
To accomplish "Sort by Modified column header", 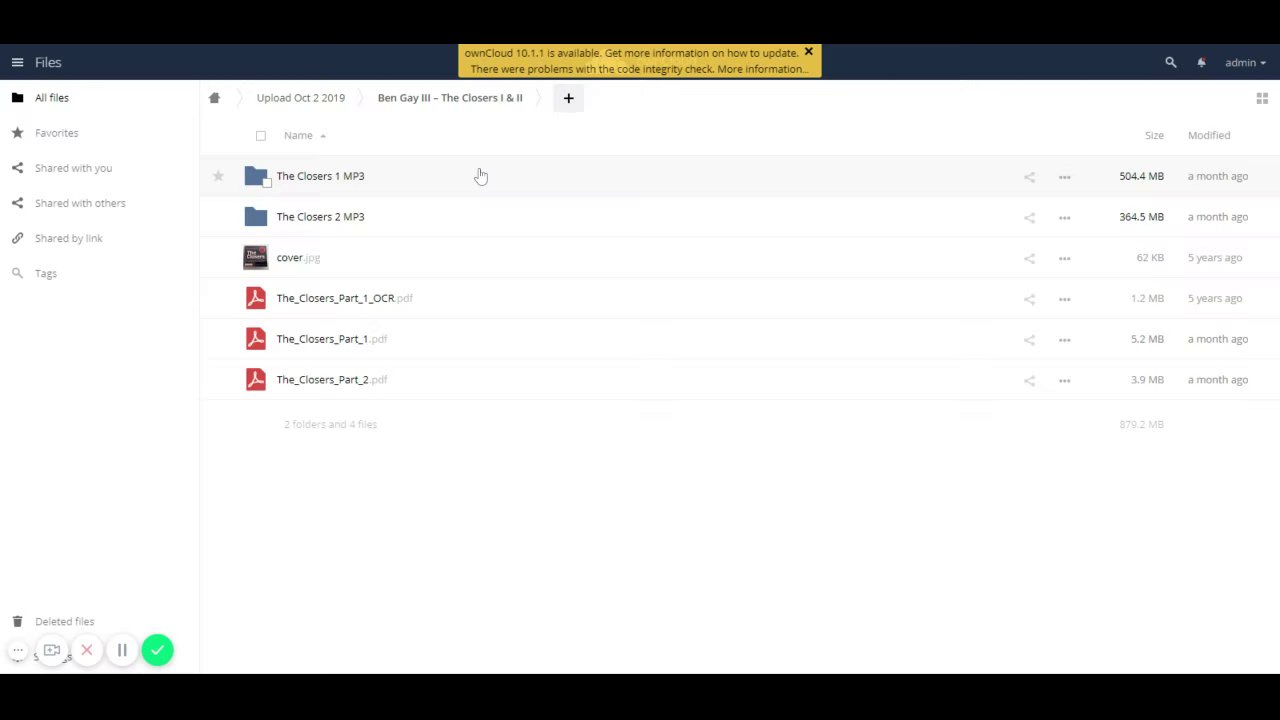I will pyautogui.click(x=1209, y=135).
